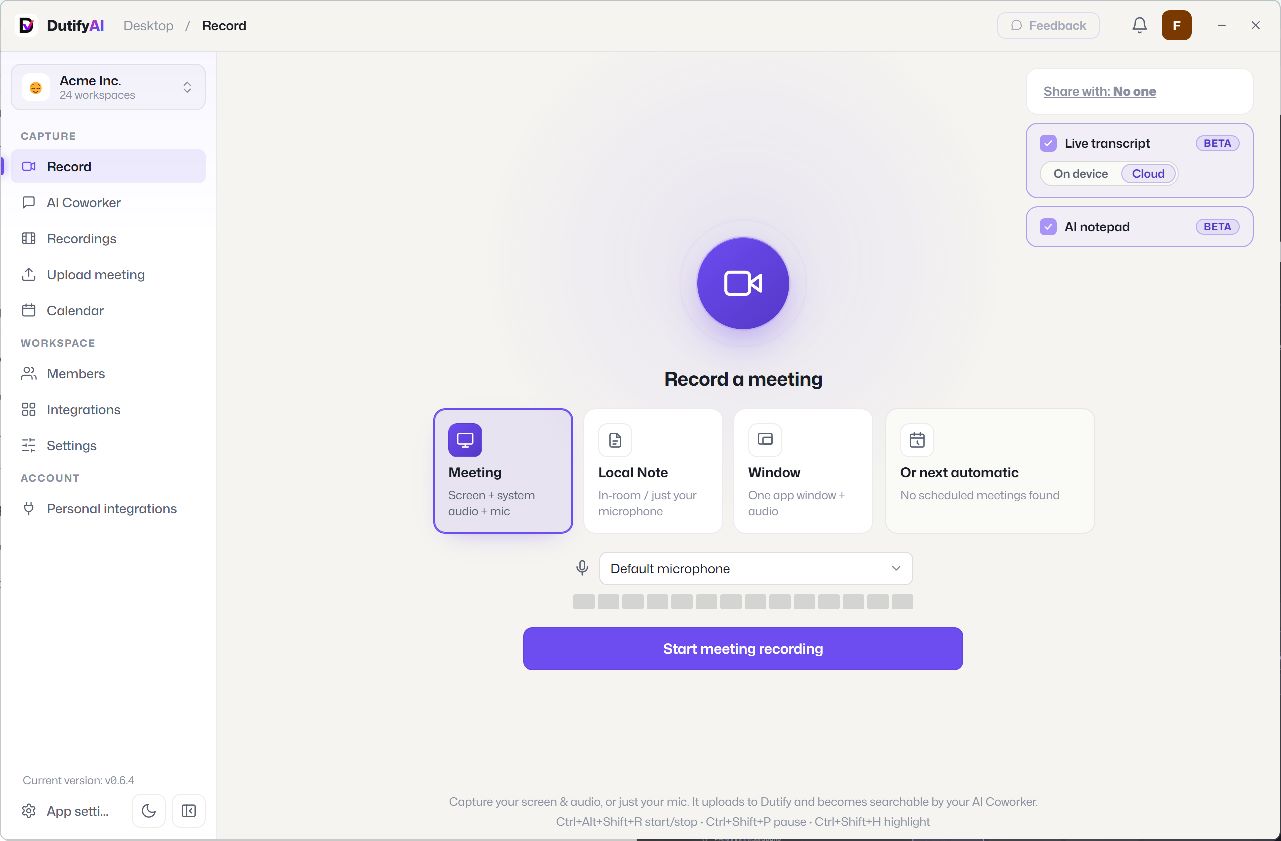Choose Local Note recording mode
The image size is (1281, 841).
click(x=653, y=471)
